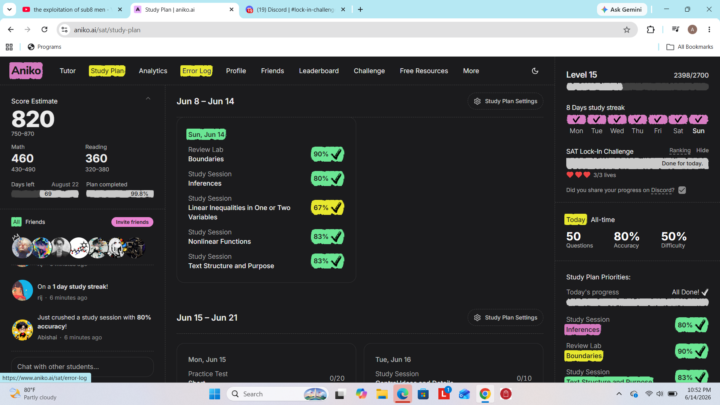Collapse the Score Estimate panel
This screenshot has height=405, width=720.
pyautogui.click(x=148, y=99)
